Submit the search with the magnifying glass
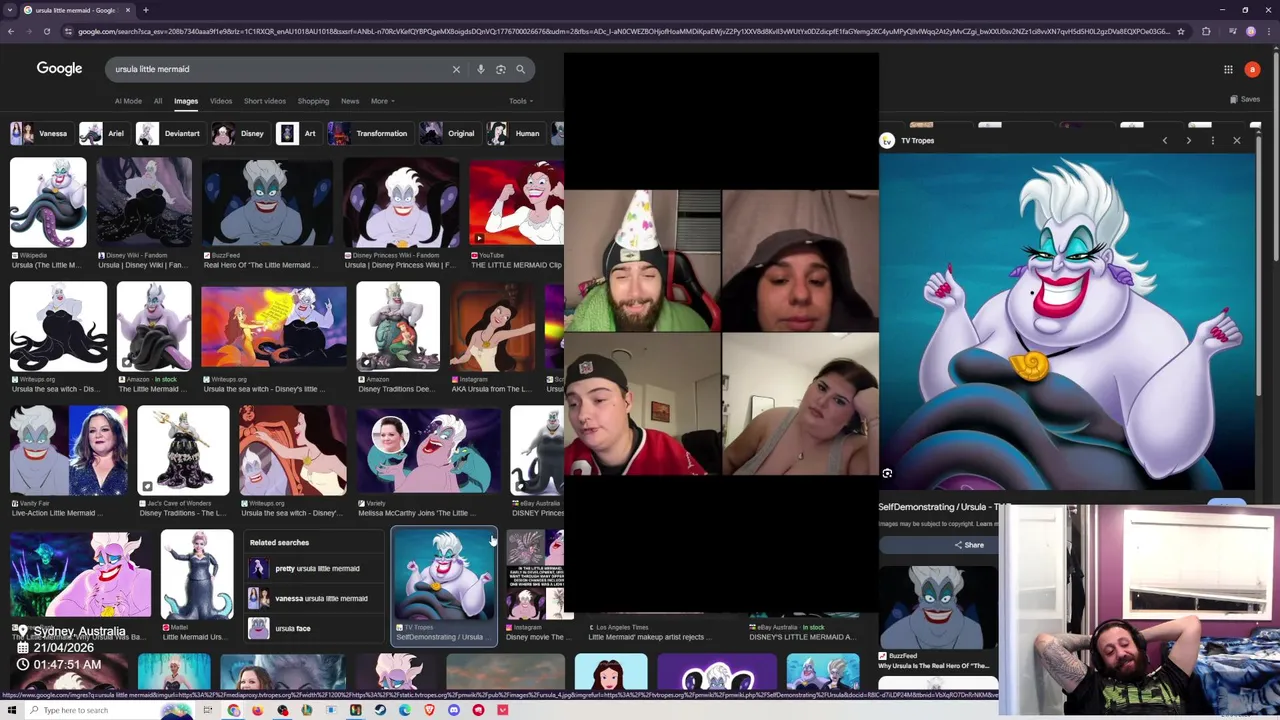The width and height of the screenshot is (1280, 720). (x=520, y=69)
